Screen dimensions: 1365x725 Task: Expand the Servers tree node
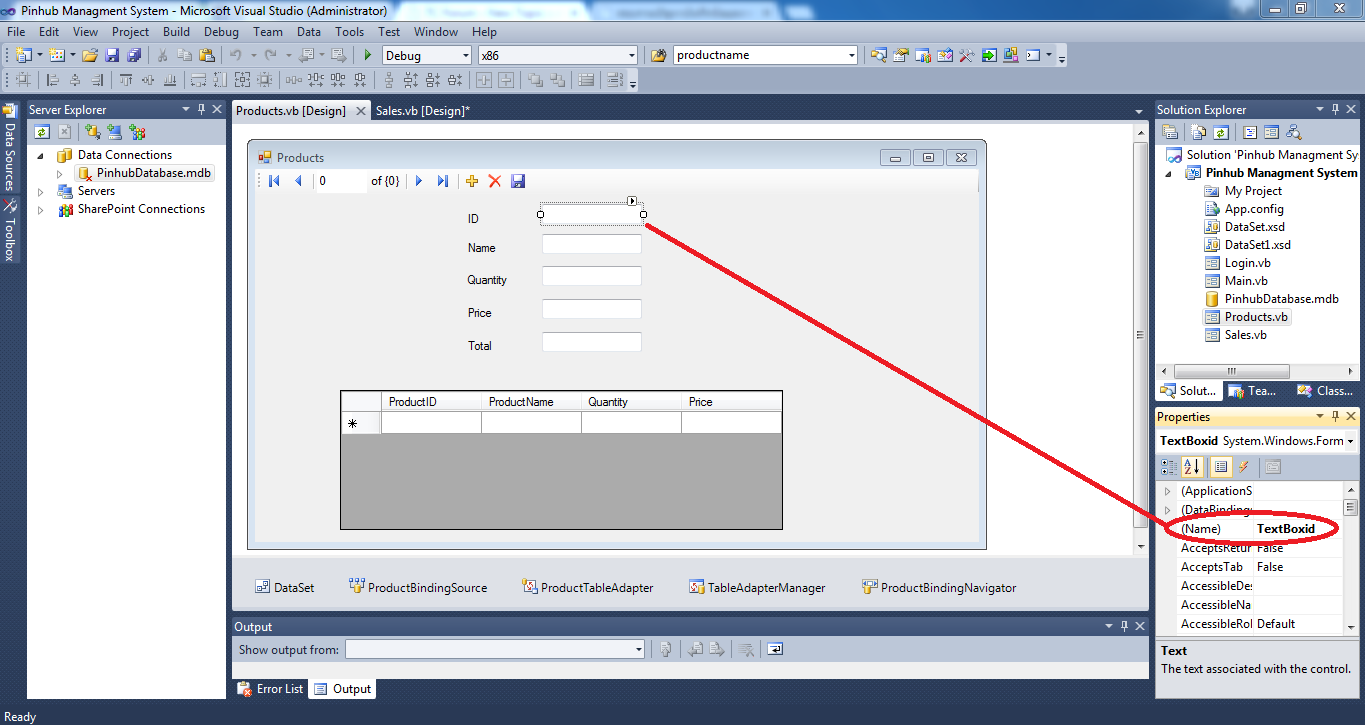(41, 191)
